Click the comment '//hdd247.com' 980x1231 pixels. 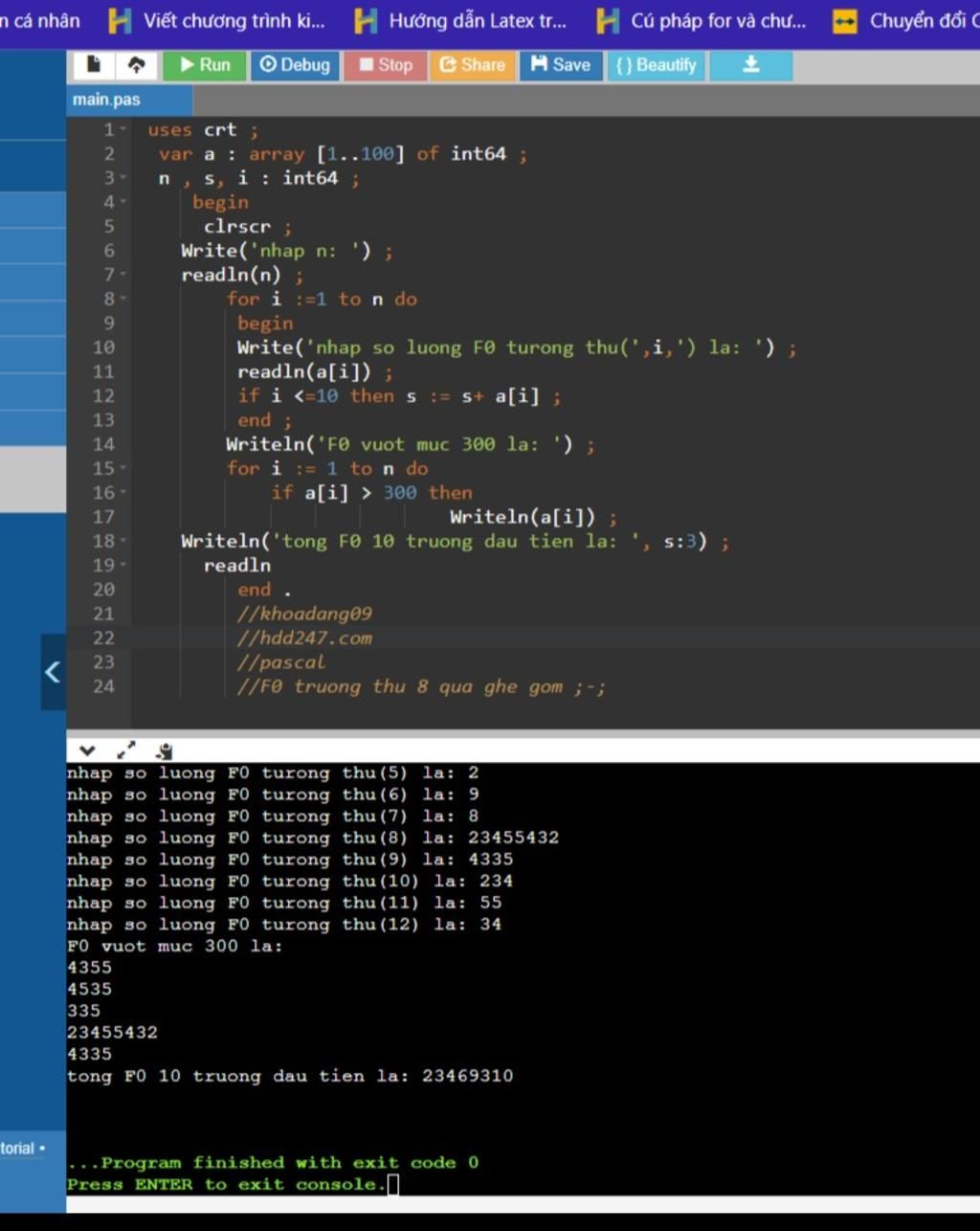tap(304, 638)
